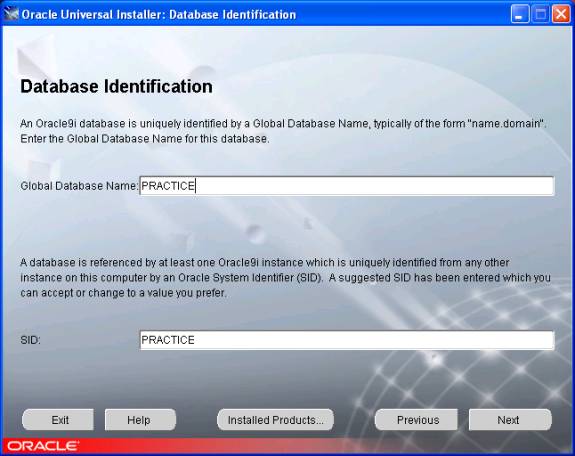This screenshot has width=575, height=456.
Task: Minimize the installer window
Action: click(519, 14)
